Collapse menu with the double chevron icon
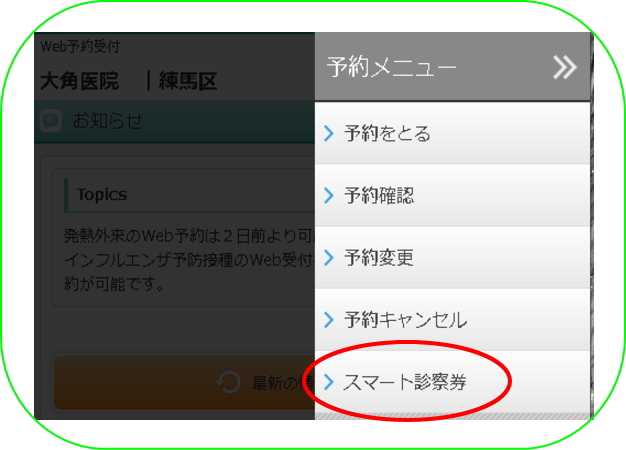 [565, 67]
